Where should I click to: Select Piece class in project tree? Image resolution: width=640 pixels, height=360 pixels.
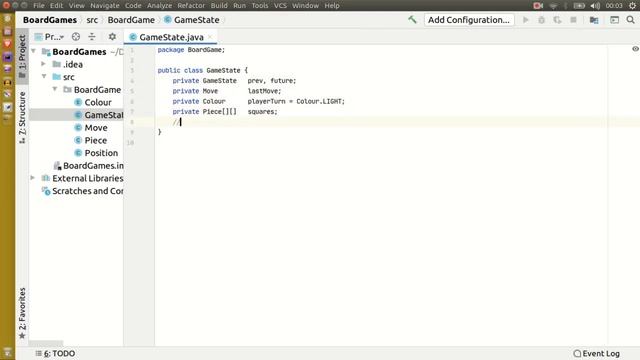96,140
